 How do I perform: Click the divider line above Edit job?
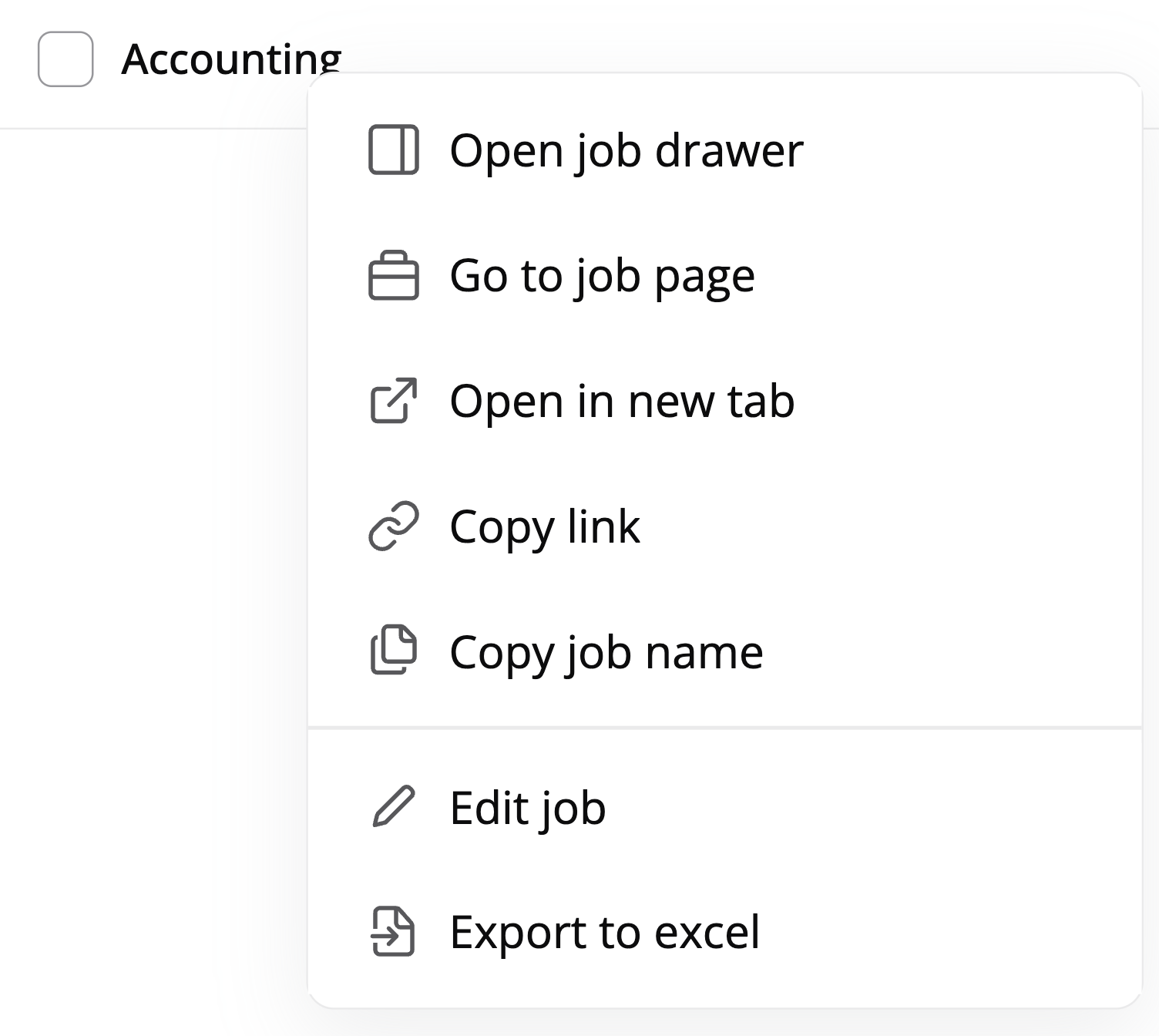[x=724, y=727]
